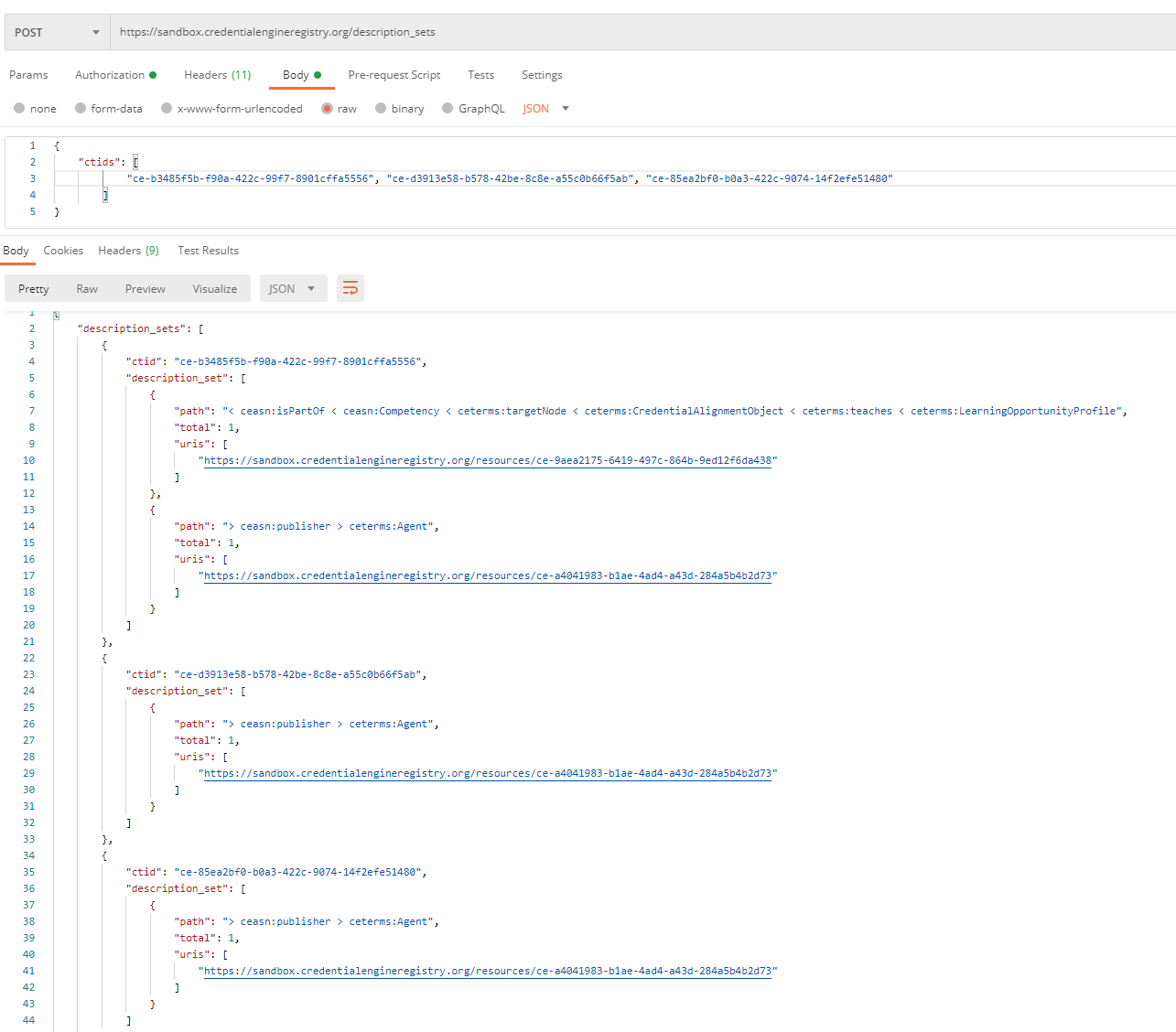Select the none body type
Screen dimensions: 1176x1032
click(20, 108)
